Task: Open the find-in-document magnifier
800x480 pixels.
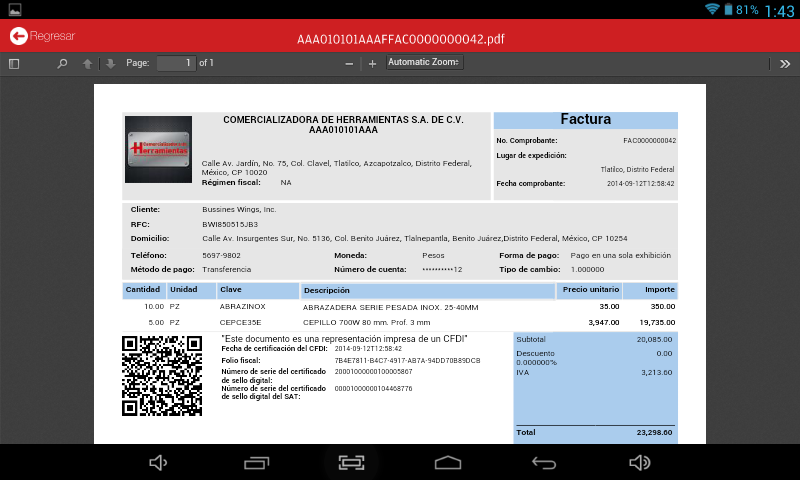Action: [62, 64]
